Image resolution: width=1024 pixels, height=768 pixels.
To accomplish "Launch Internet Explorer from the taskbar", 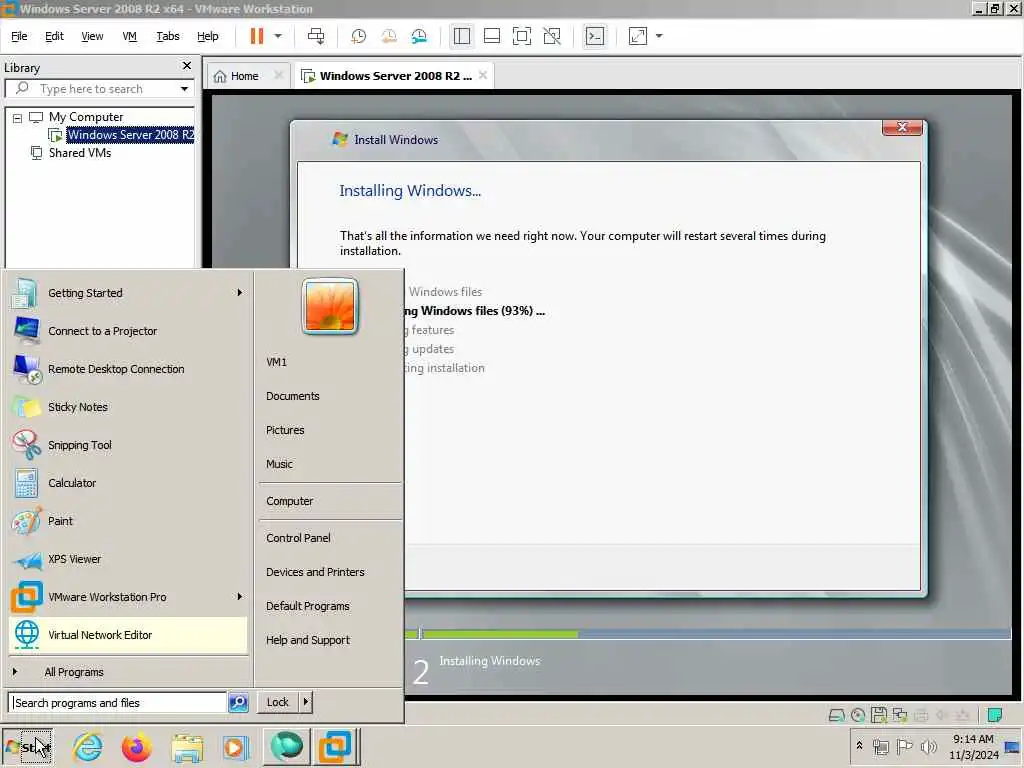I will click(88, 747).
